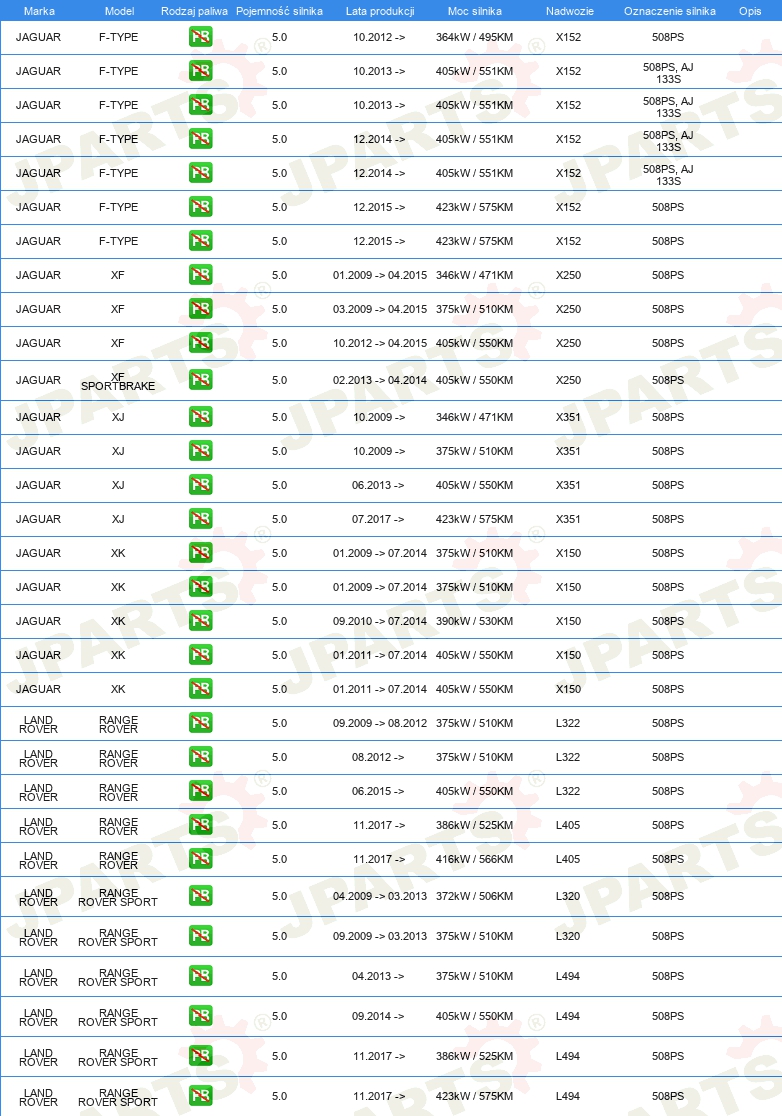Click the Pojemność silnika column header
The width and height of the screenshot is (782, 1116).
tap(279, 11)
